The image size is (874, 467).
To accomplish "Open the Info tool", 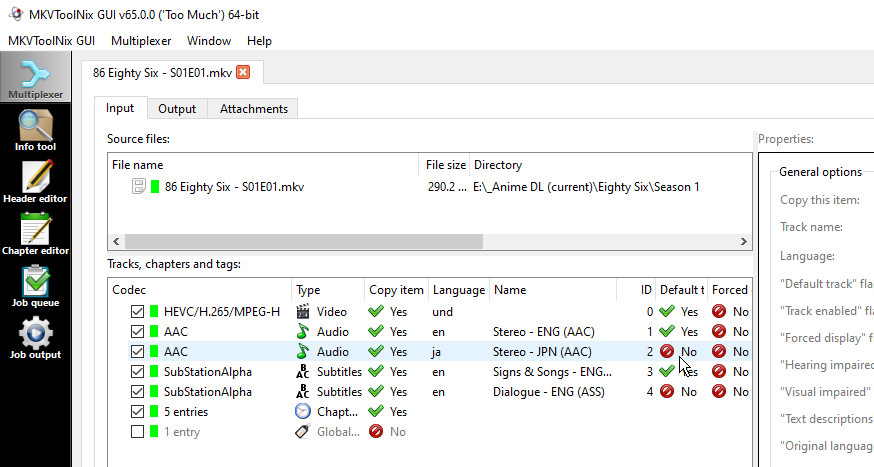I will pos(35,131).
